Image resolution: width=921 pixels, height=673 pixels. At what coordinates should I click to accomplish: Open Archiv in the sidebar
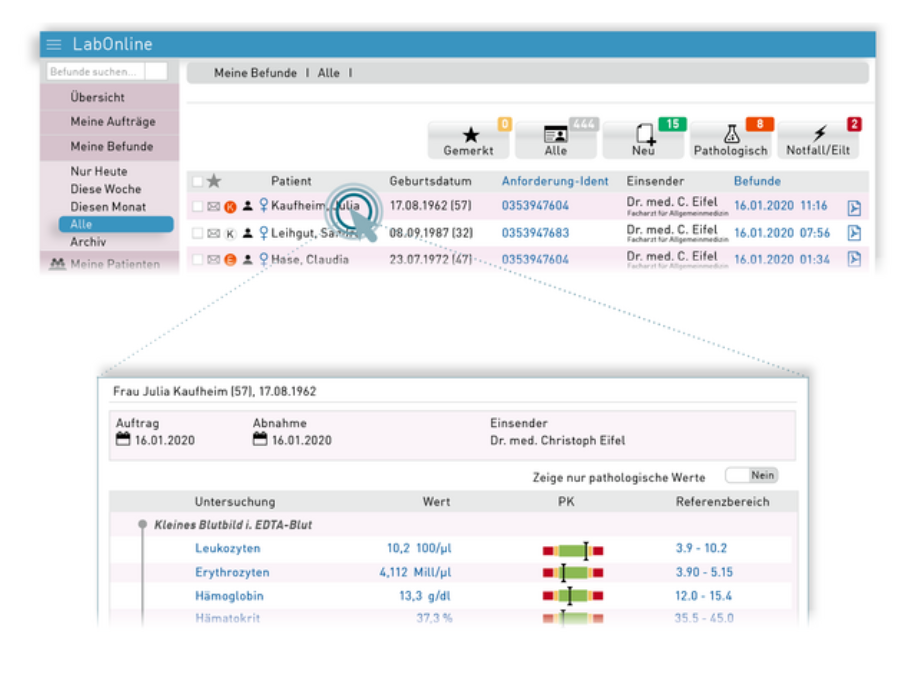pos(88,242)
